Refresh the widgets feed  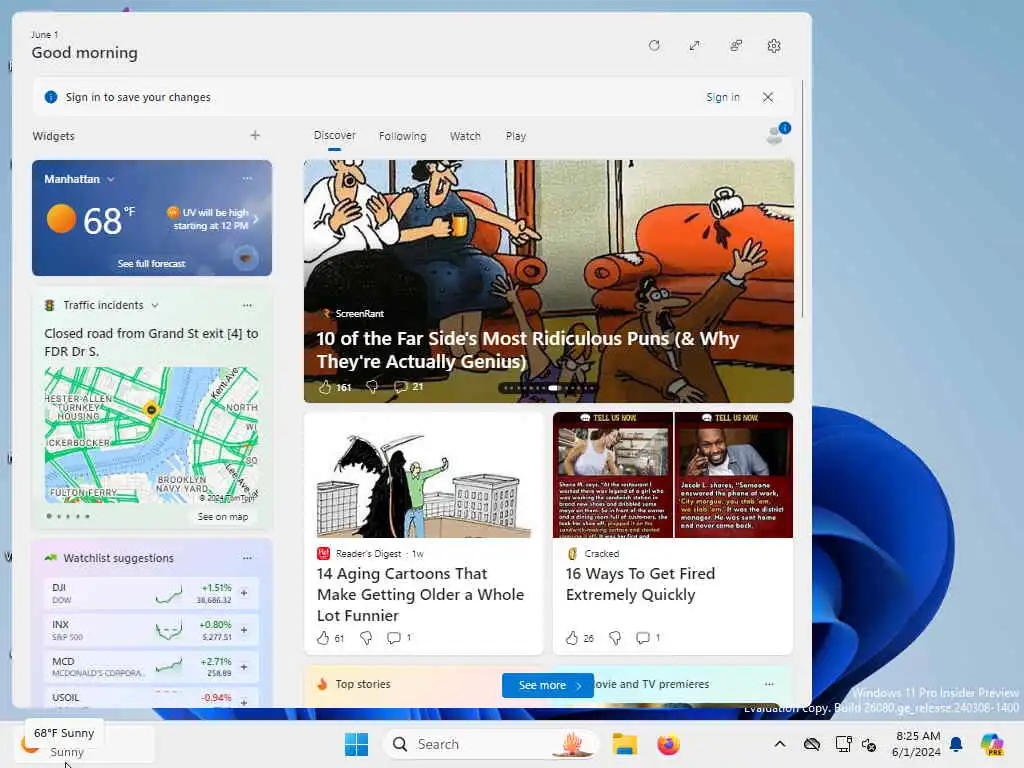(654, 46)
